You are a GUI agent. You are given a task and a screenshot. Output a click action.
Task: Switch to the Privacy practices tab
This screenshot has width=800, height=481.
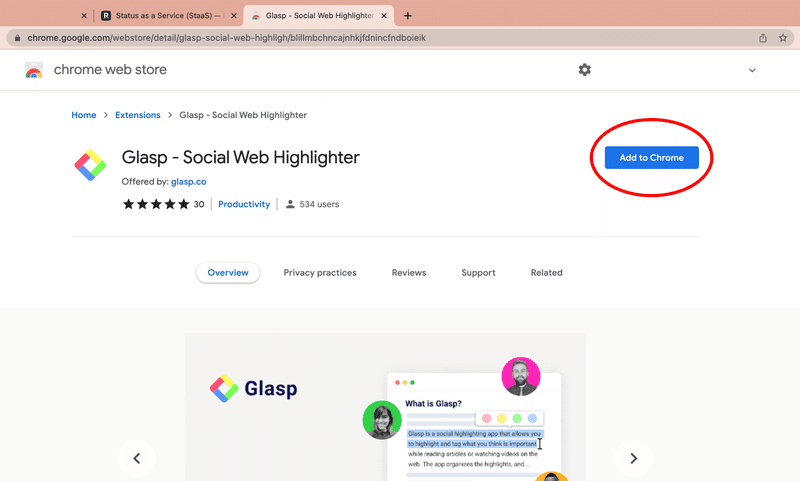click(320, 272)
